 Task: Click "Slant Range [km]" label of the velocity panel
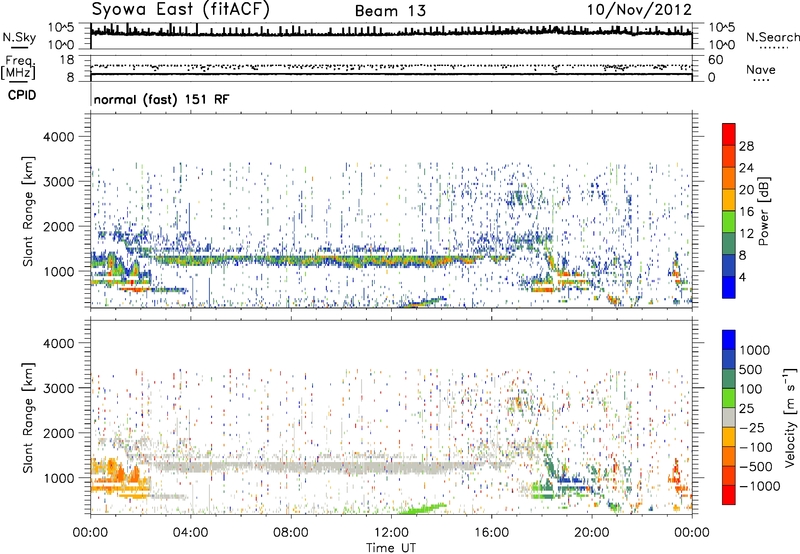click(x=28, y=417)
